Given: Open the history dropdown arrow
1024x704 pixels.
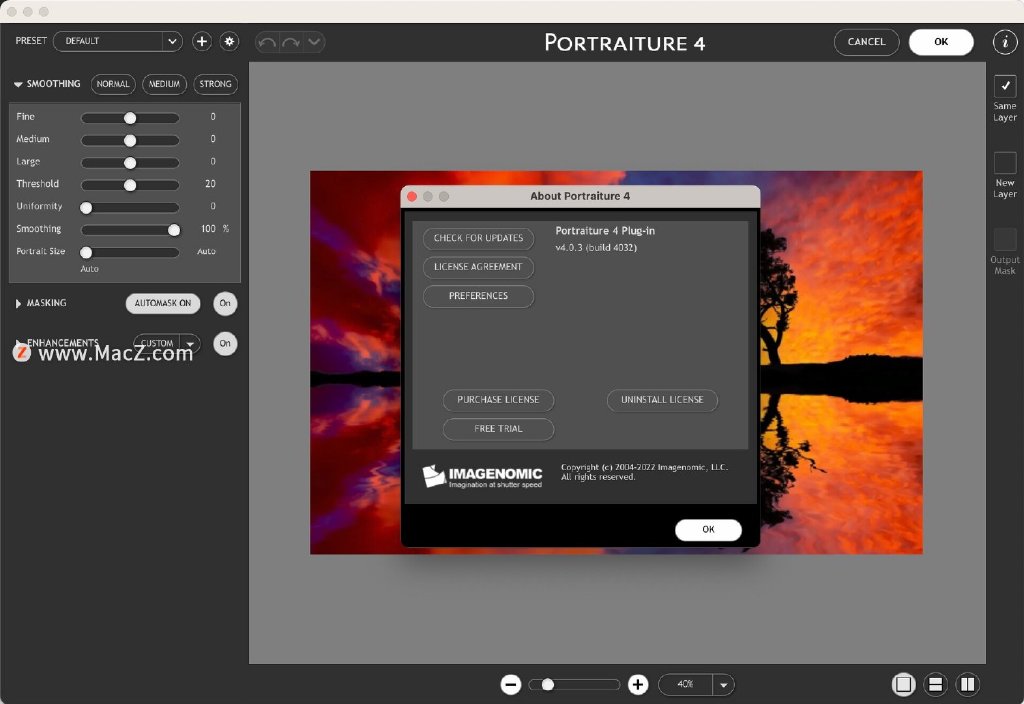Looking at the screenshot, I should pyautogui.click(x=314, y=42).
